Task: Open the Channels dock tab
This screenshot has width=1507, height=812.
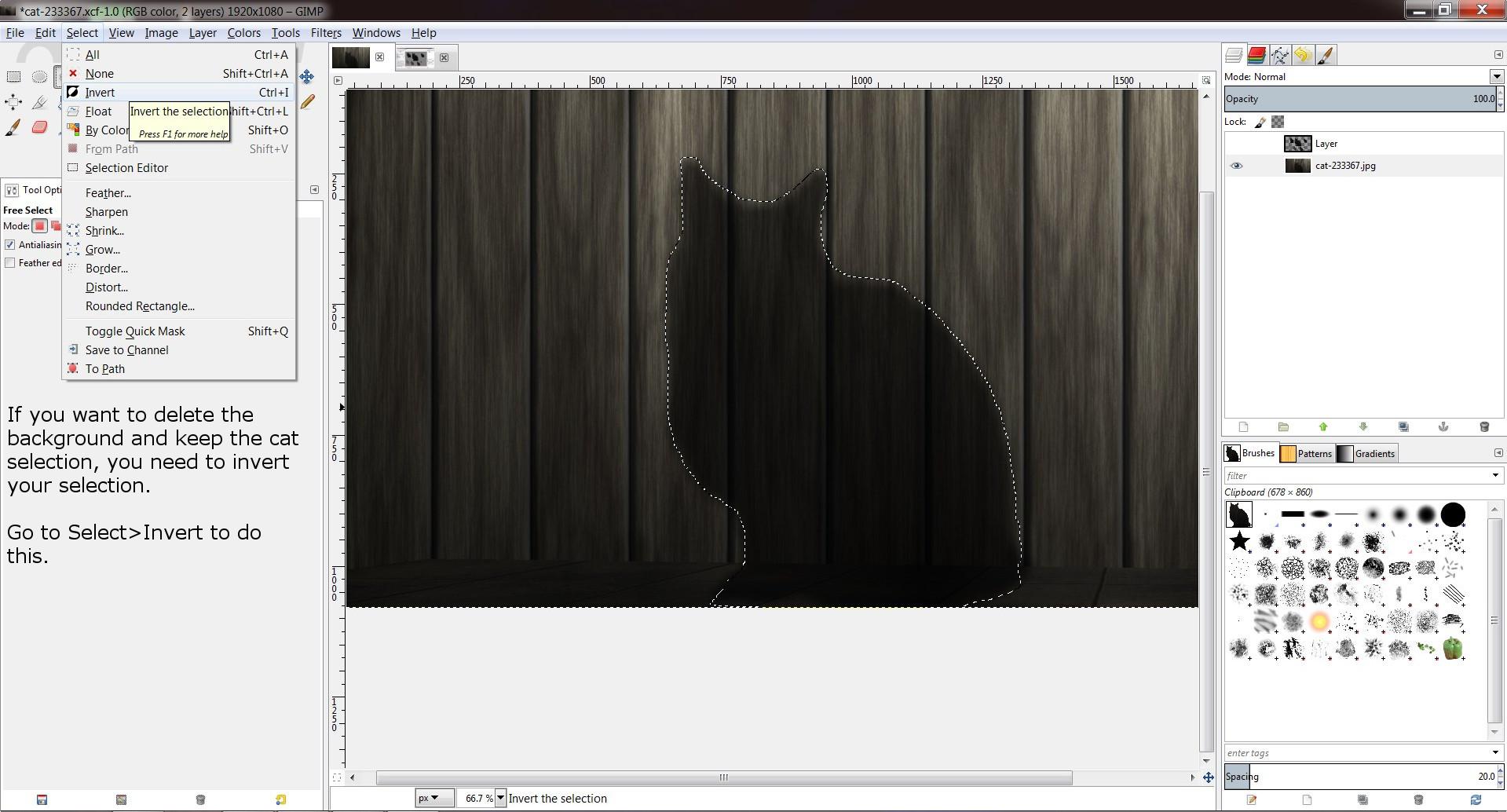Action: 1256,55
